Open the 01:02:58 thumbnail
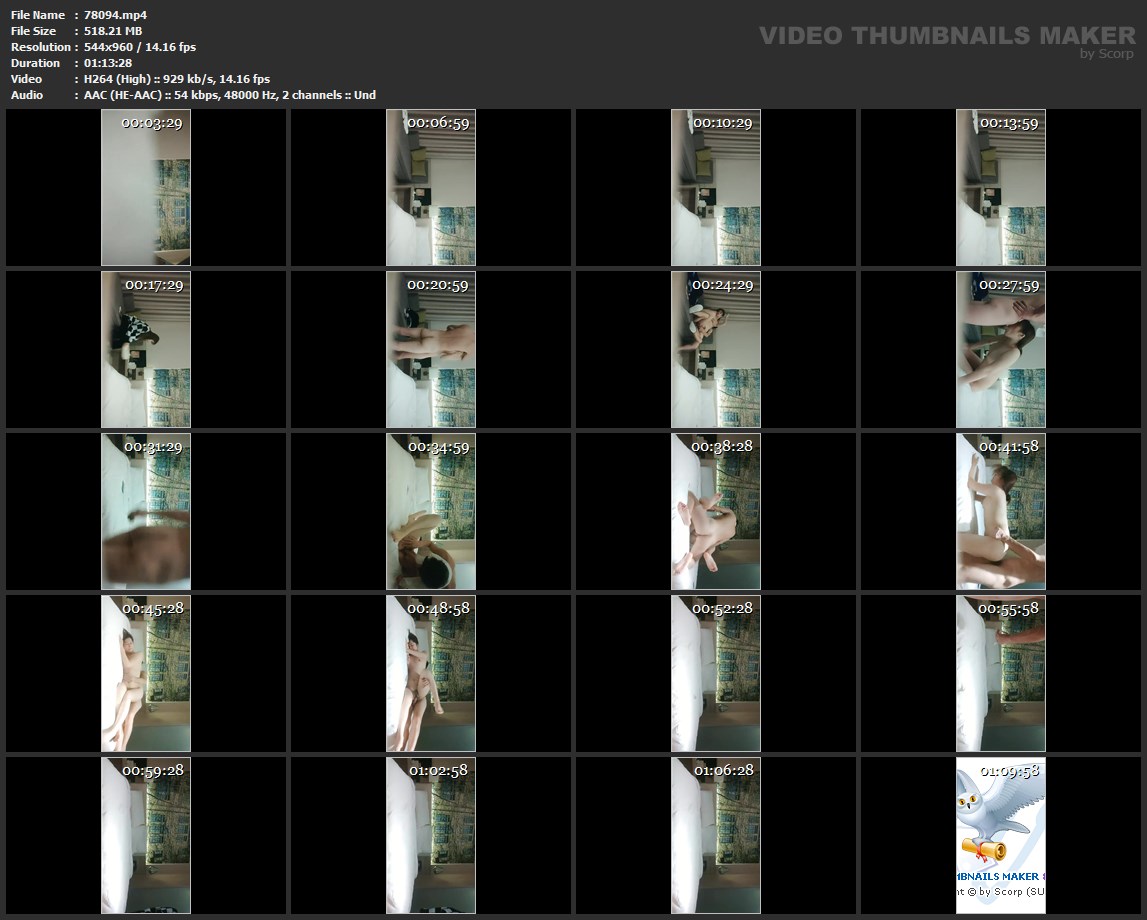This screenshot has height=920, width=1147. (x=431, y=835)
